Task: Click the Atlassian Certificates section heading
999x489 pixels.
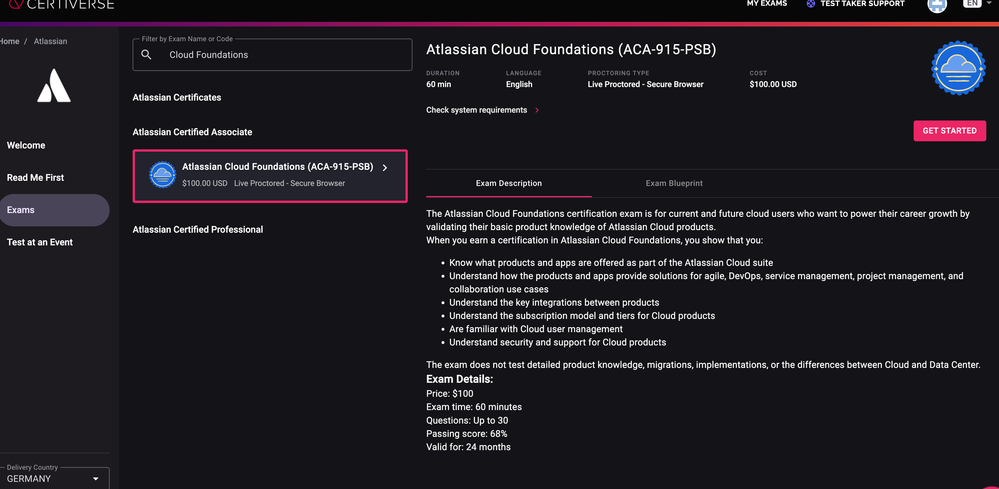Action: pos(176,98)
